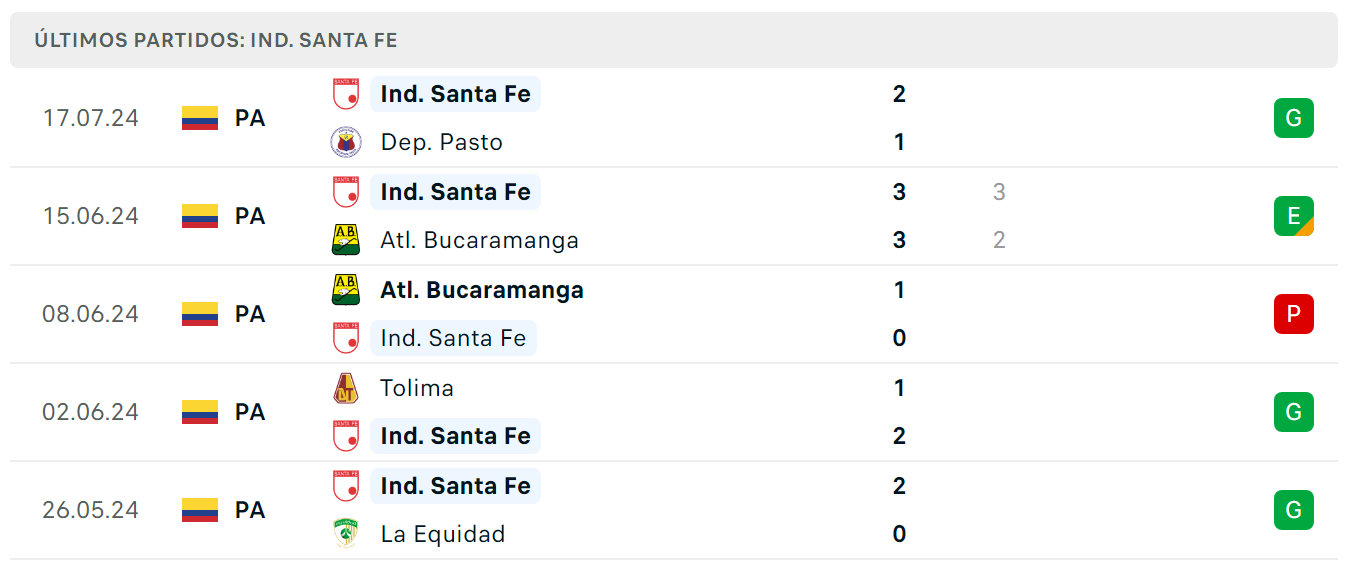Click Colombia flag for 02.06.24 match
This screenshot has width=1358, height=576.
(x=200, y=412)
